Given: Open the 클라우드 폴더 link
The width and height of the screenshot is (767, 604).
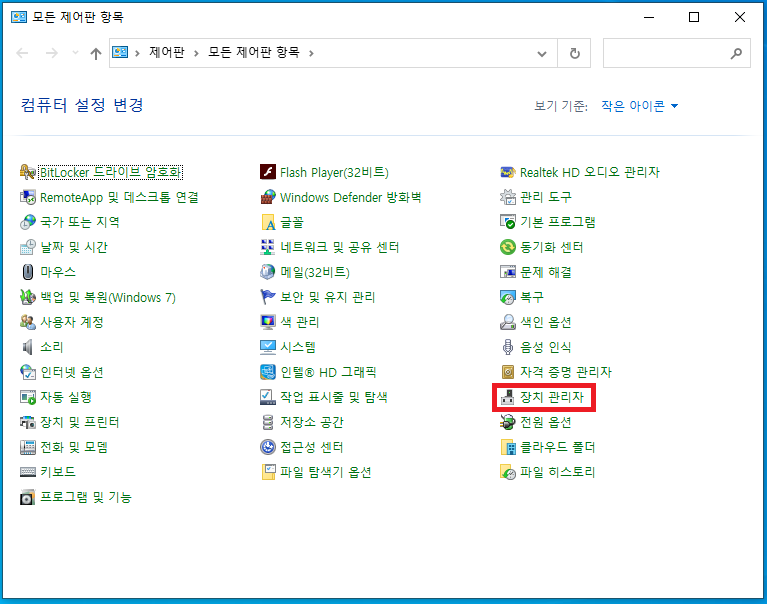Looking at the screenshot, I should tap(558, 447).
